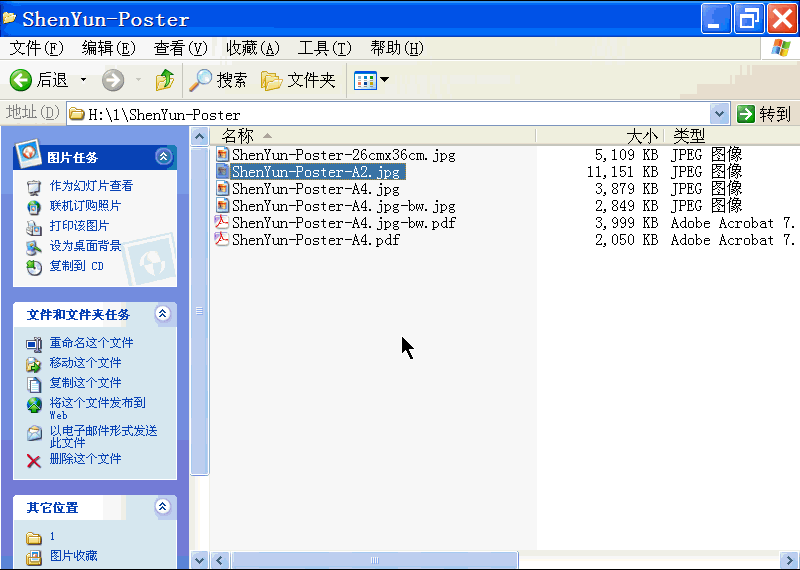Viewport: 800px width, 570px height.
Task: Collapse the File and Folder Tasks panel
Action: [164, 314]
